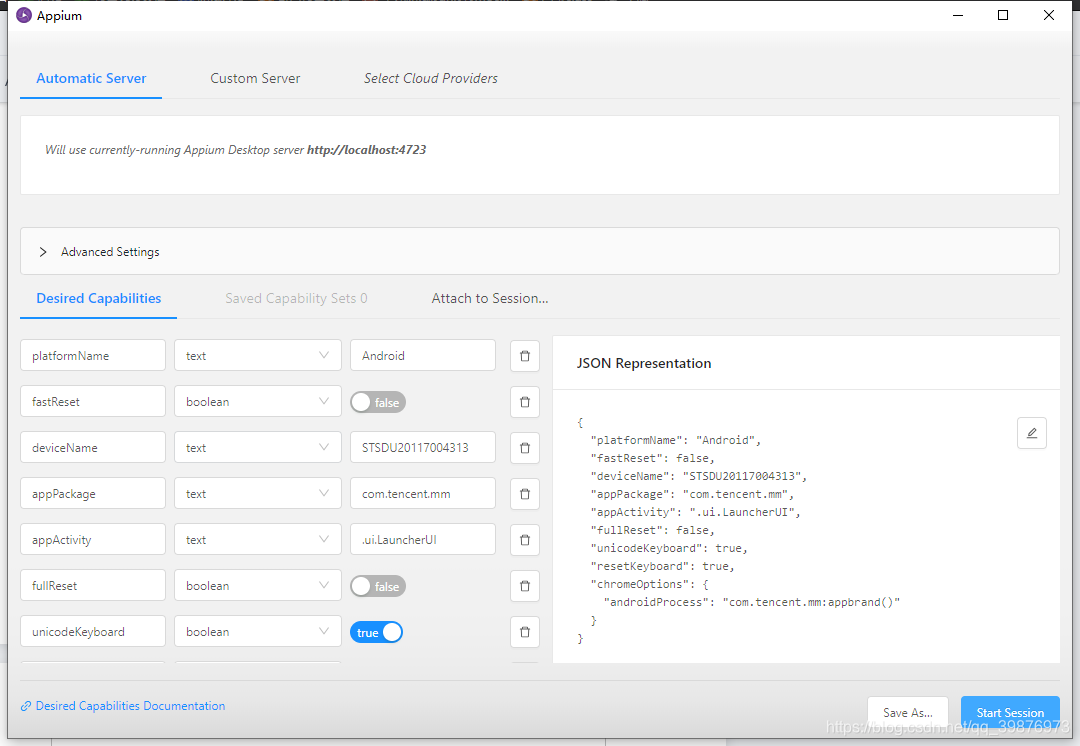Open the Attach to Session tab
This screenshot has height=746, width=1080.
(x=490, y=298)
